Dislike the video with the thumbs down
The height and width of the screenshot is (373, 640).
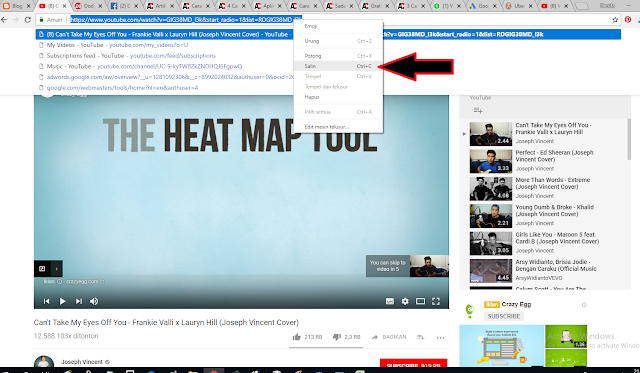[x=337, y=337]
